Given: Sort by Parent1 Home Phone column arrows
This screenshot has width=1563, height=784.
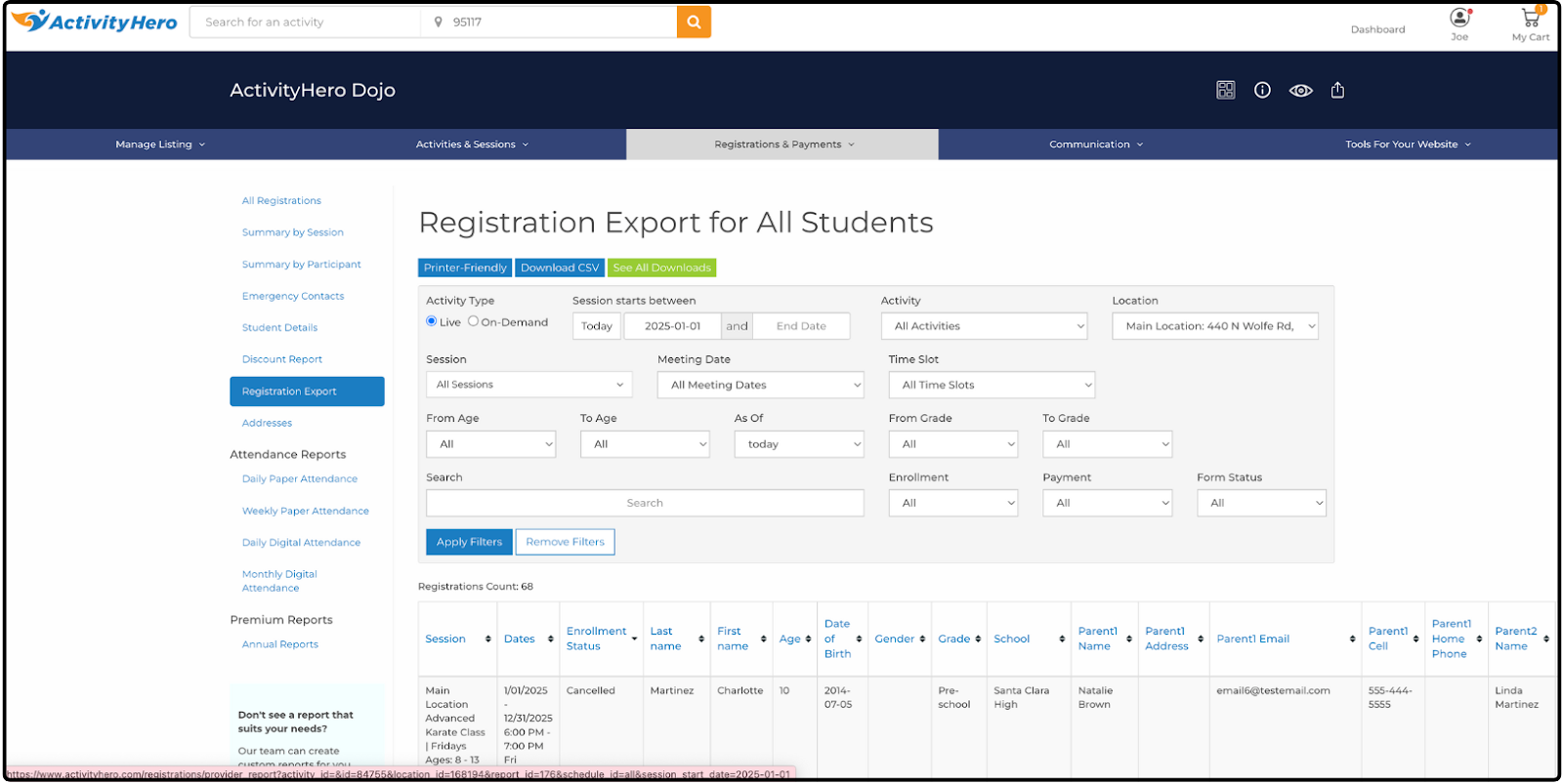Looking at the screenshot, I should (1479, 639).
